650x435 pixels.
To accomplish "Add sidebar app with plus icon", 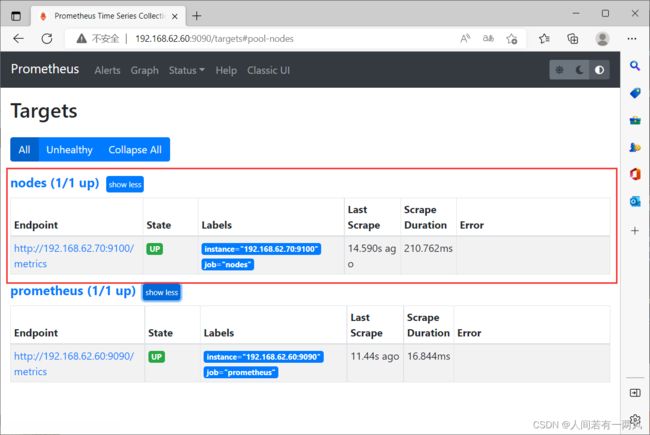I will [635, 231].
